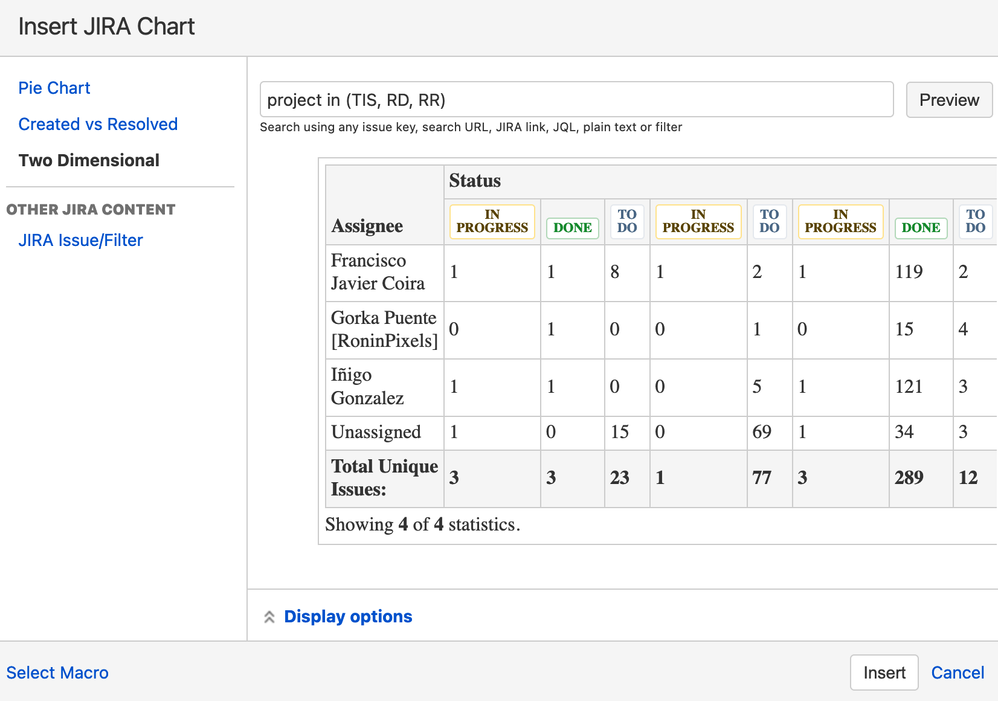Cancel the Insert JIRA Chart dialog
The width and height of the screenshot is (998, 701).
(x=957, y=673)
